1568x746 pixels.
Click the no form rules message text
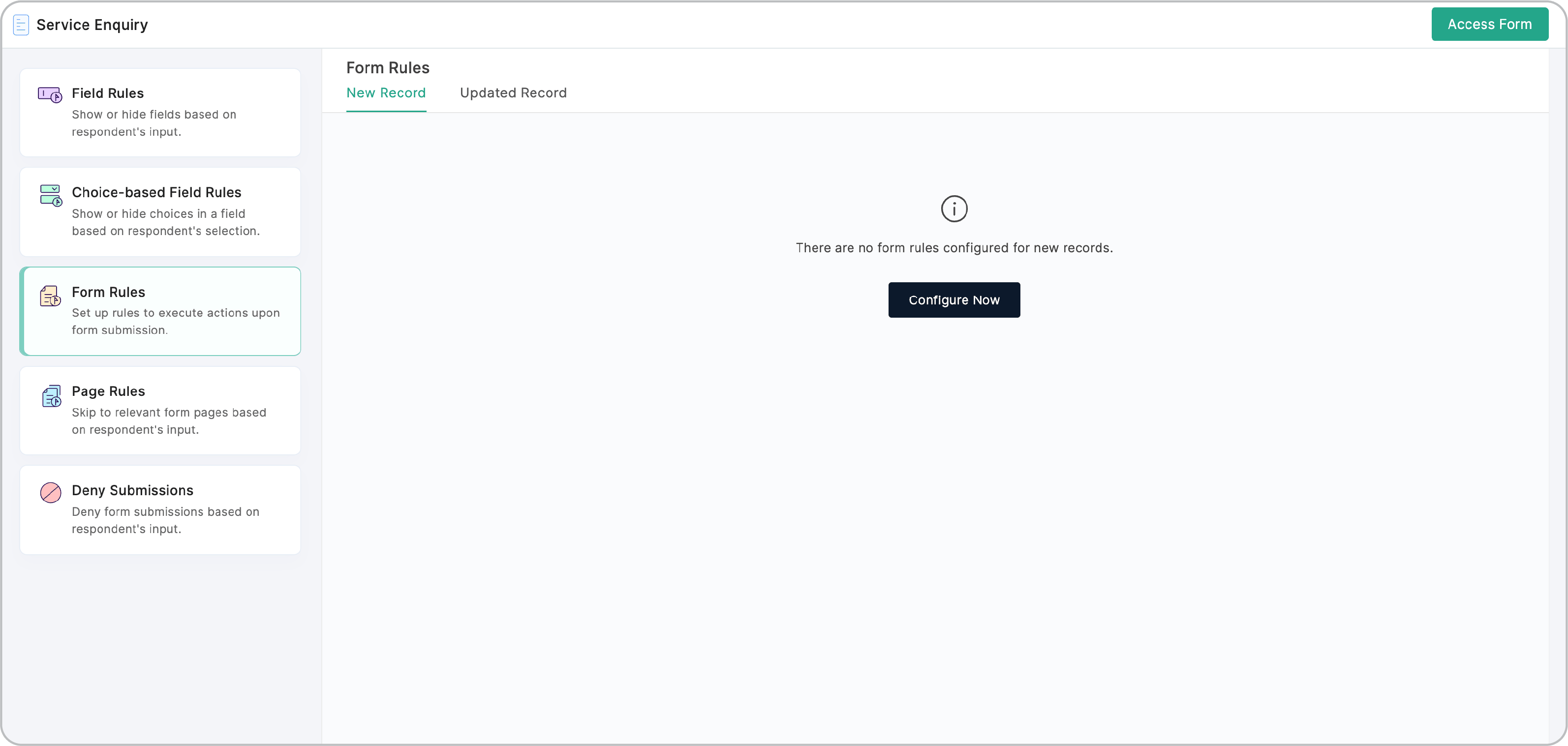[954, 248]
